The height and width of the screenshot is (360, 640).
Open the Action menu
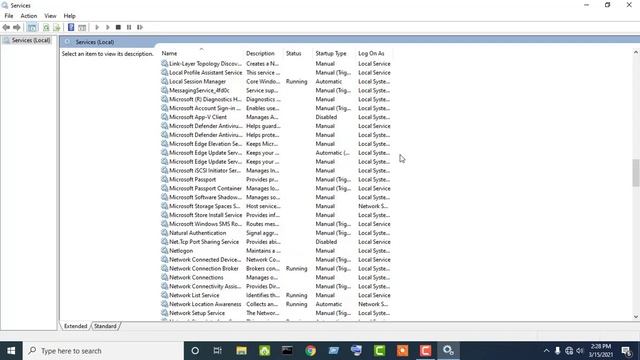[x=29, y=16]
